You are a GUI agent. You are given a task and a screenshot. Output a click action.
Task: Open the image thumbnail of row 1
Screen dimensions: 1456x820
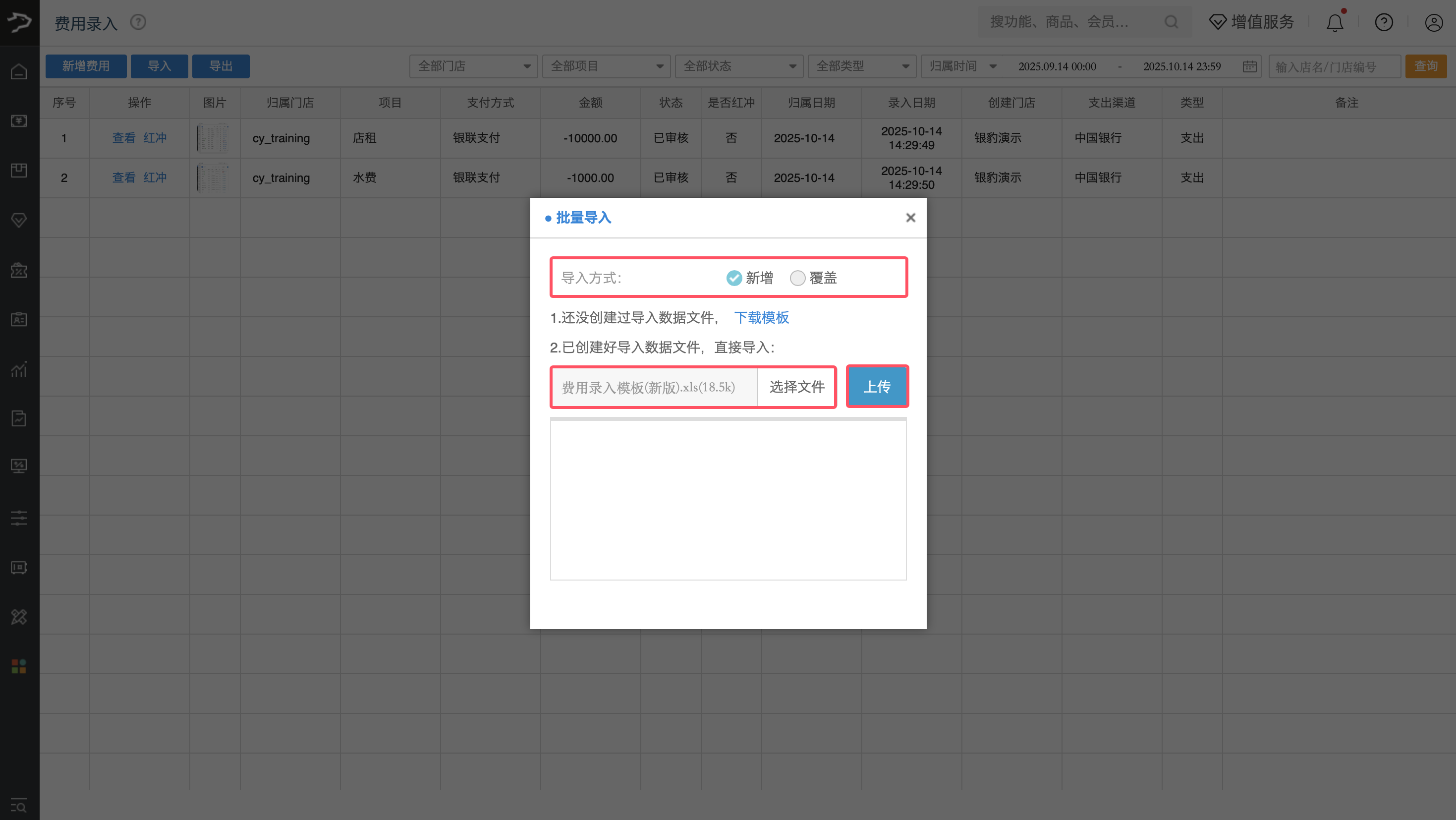pos(213,138)
